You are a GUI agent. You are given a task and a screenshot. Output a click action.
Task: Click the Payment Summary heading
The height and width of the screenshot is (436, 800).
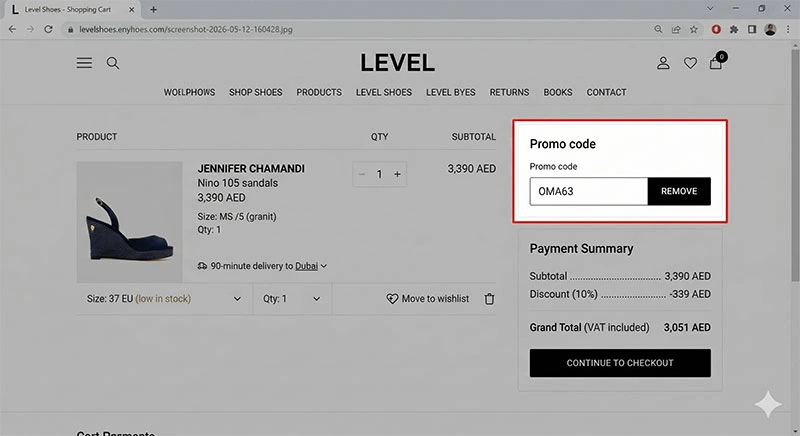(x=581, y=248)
